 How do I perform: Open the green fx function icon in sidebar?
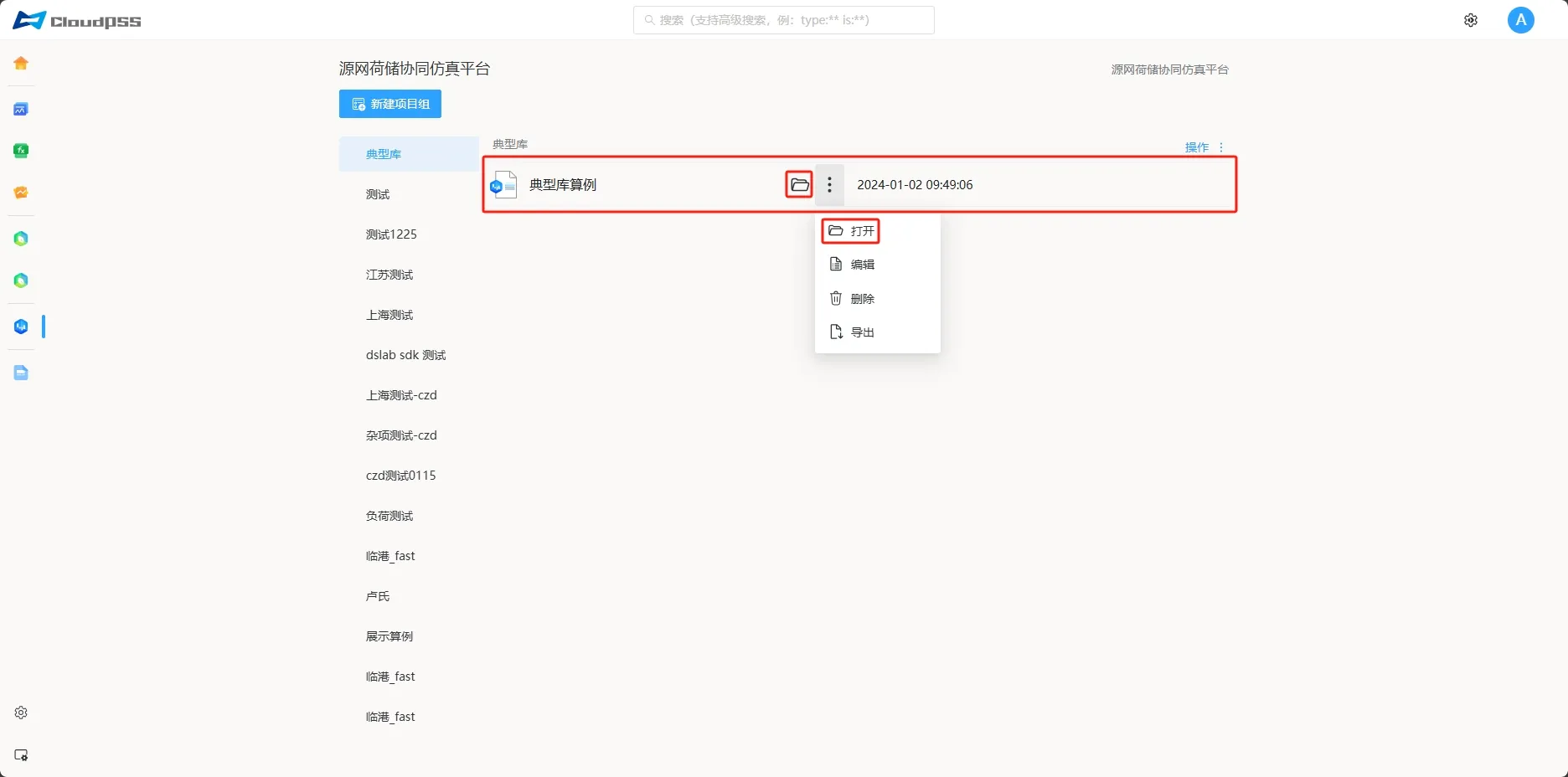pyautogui.click(x=21, y=151)
